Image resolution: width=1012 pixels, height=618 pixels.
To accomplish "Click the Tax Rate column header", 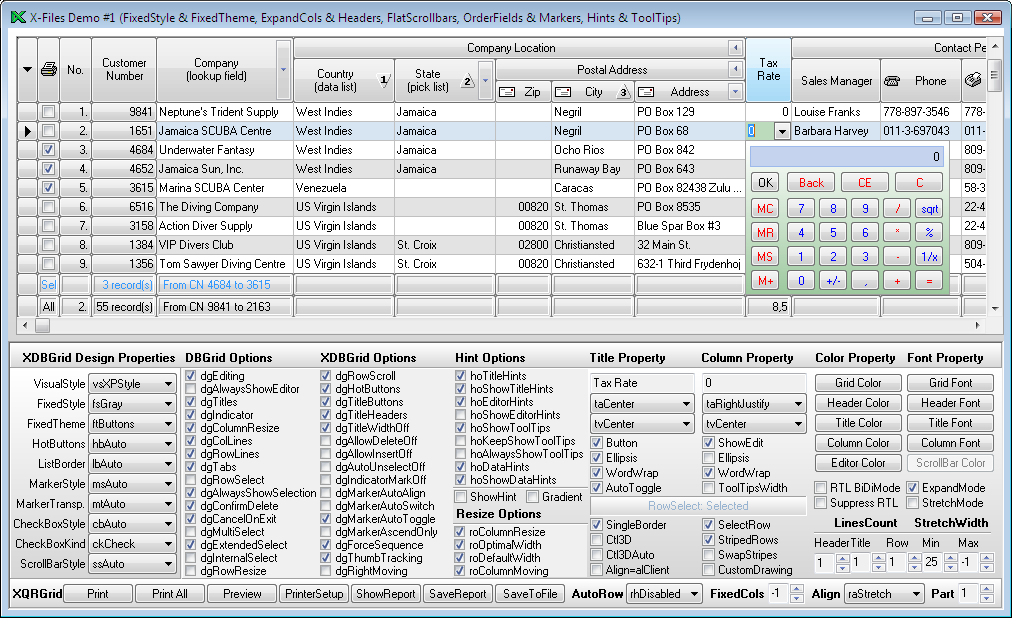I will point(768,69).
